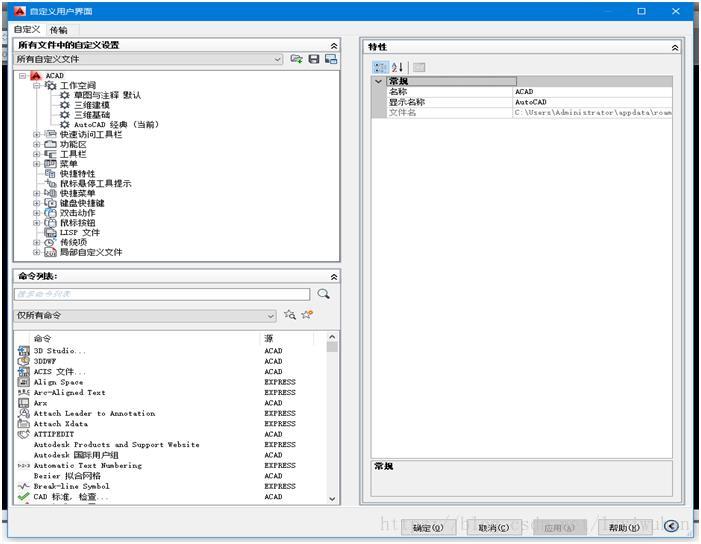
Task: Click the command list scroll up arrow
Action: (x=332, y=337)
